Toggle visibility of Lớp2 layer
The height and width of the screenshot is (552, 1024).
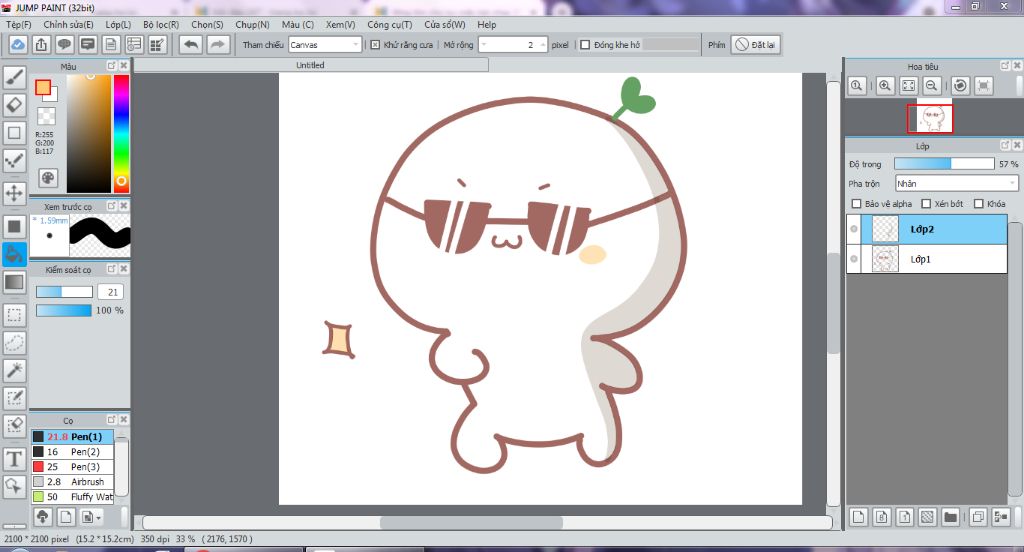854,229
